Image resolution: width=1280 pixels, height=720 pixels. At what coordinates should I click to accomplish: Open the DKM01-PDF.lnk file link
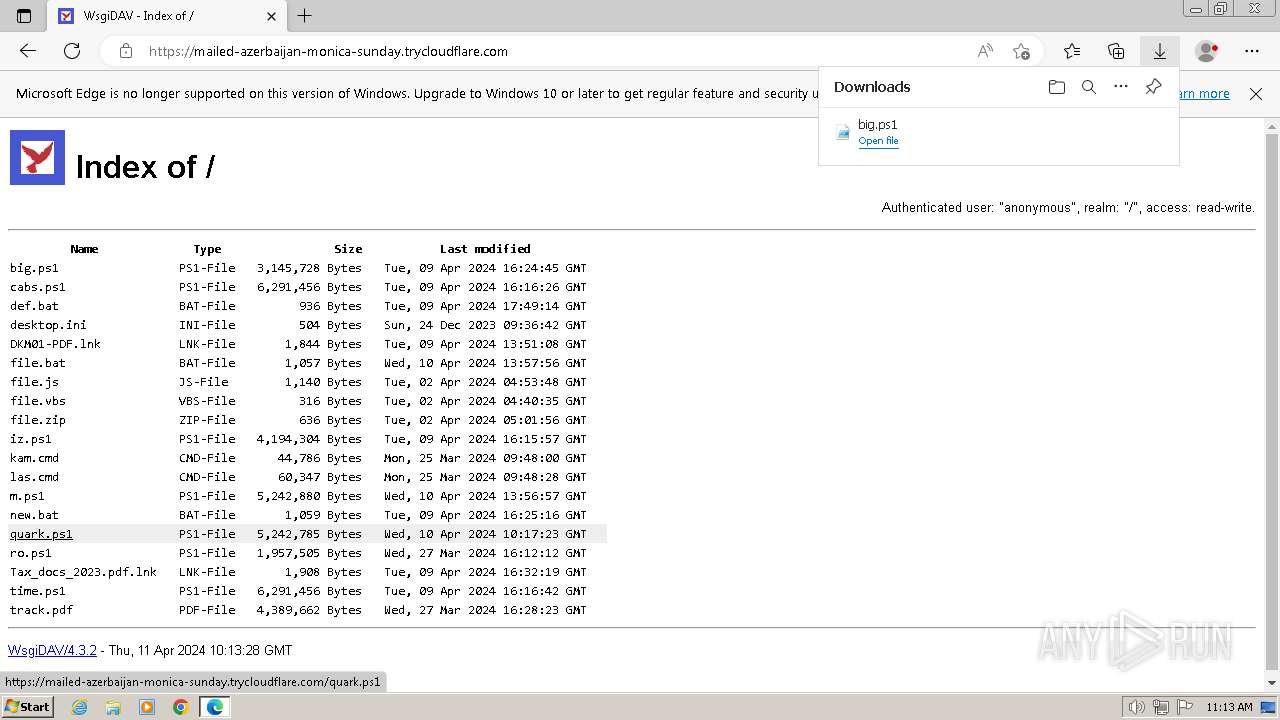(55, 344)
